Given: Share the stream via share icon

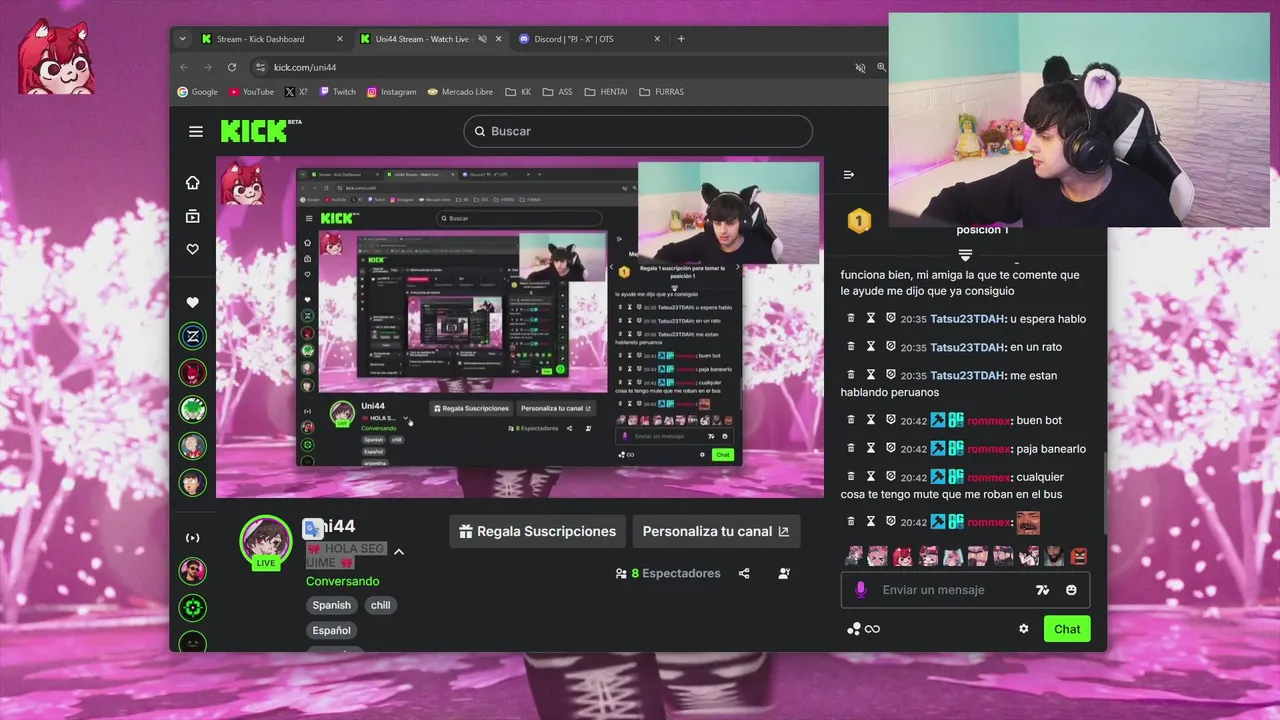Looking at the screenshot, I should pos(744,573).
